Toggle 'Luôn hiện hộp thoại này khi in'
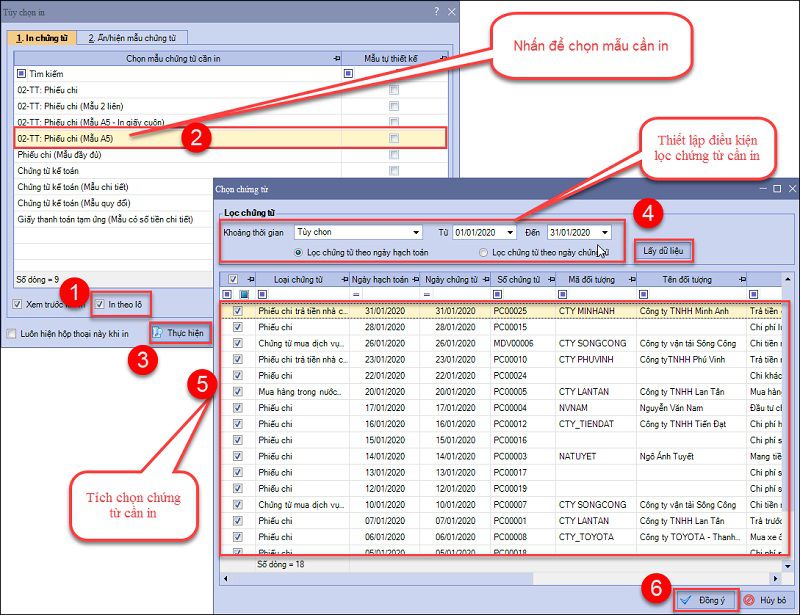The height and width of the screenshot is (615, 800). (x=11, y=334)
